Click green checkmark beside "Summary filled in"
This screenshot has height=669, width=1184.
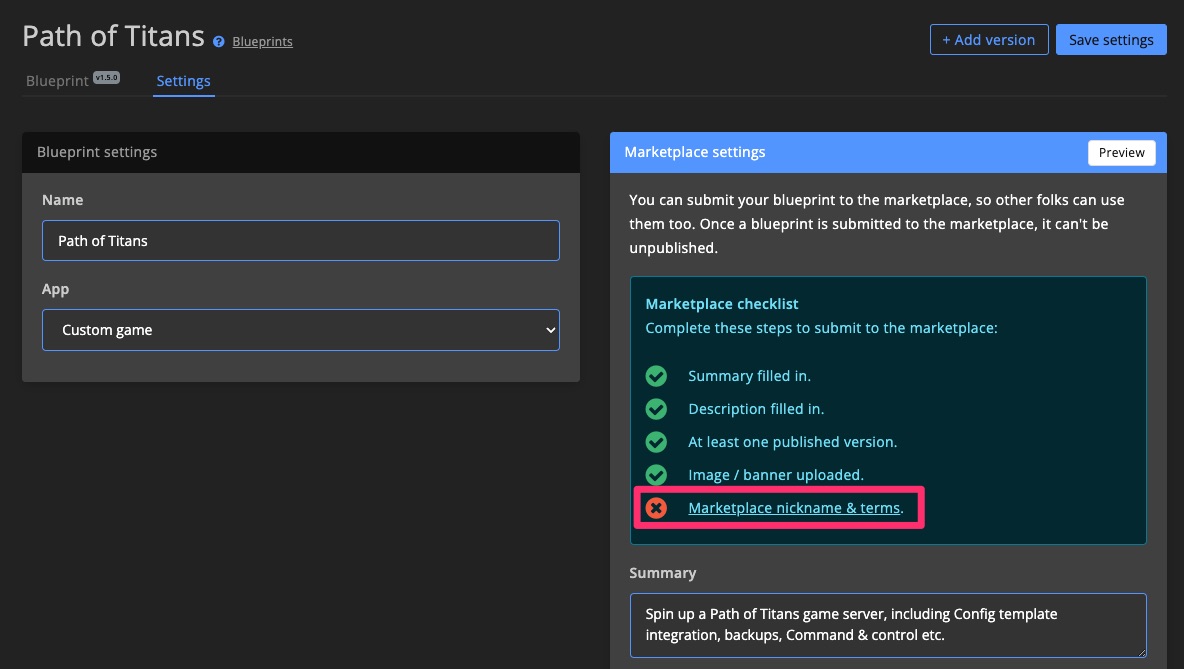pos(656,376)
